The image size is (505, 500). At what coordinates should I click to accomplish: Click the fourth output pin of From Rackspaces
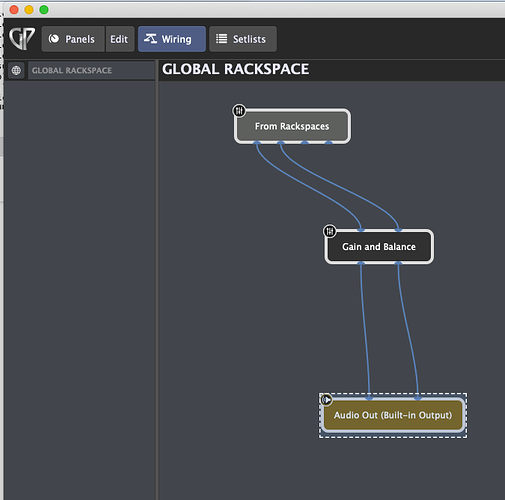tap(329, 143)
